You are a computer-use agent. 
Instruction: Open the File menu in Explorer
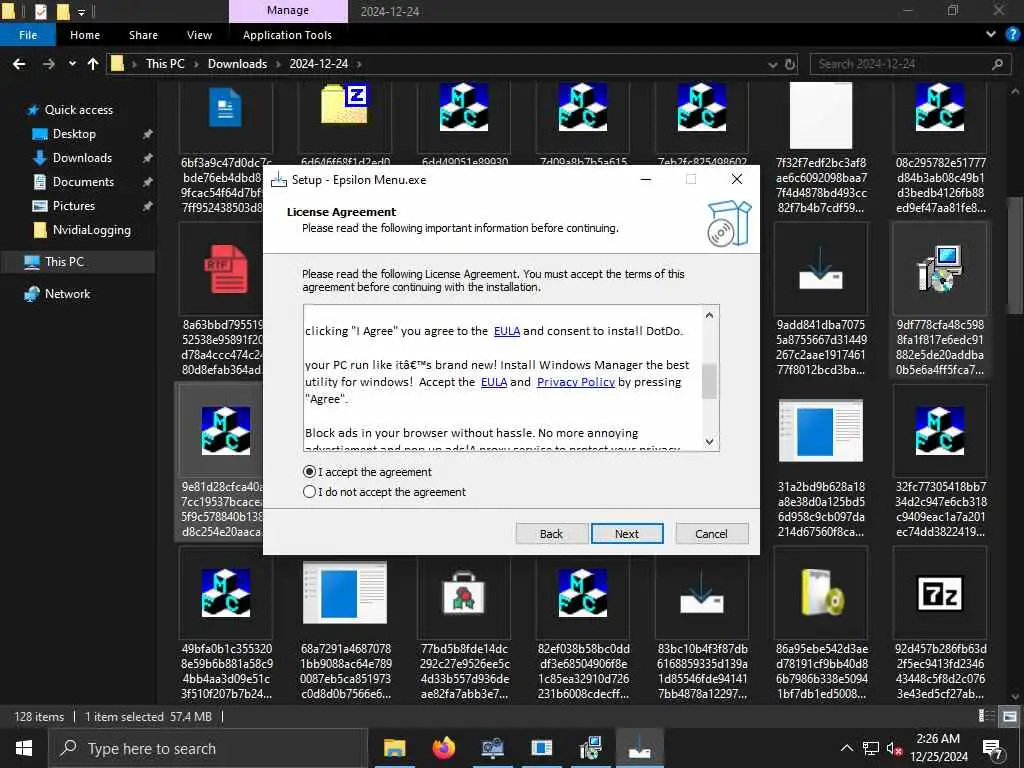tap(28, 35)
